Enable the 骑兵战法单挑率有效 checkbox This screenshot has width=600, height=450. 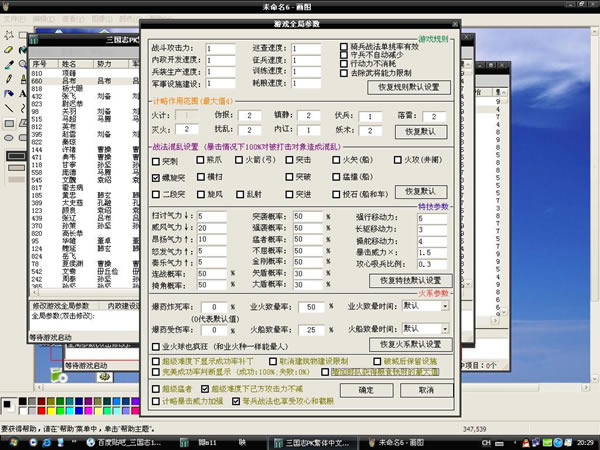point(345,46)
